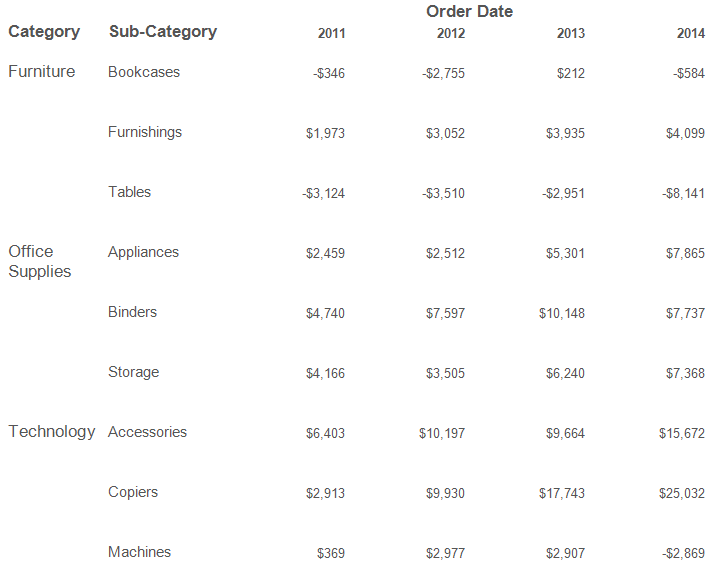The height and width of the screenshot is (585, 713).
Task: Select the 2014 year column header
Action: [x=691, y=33]
